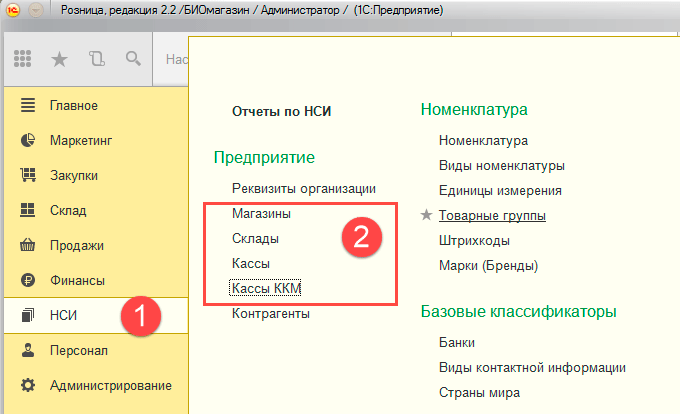
Task: Open the title bar dropdown arrow button
Action: pyautogui.click(x=36, y=10)
